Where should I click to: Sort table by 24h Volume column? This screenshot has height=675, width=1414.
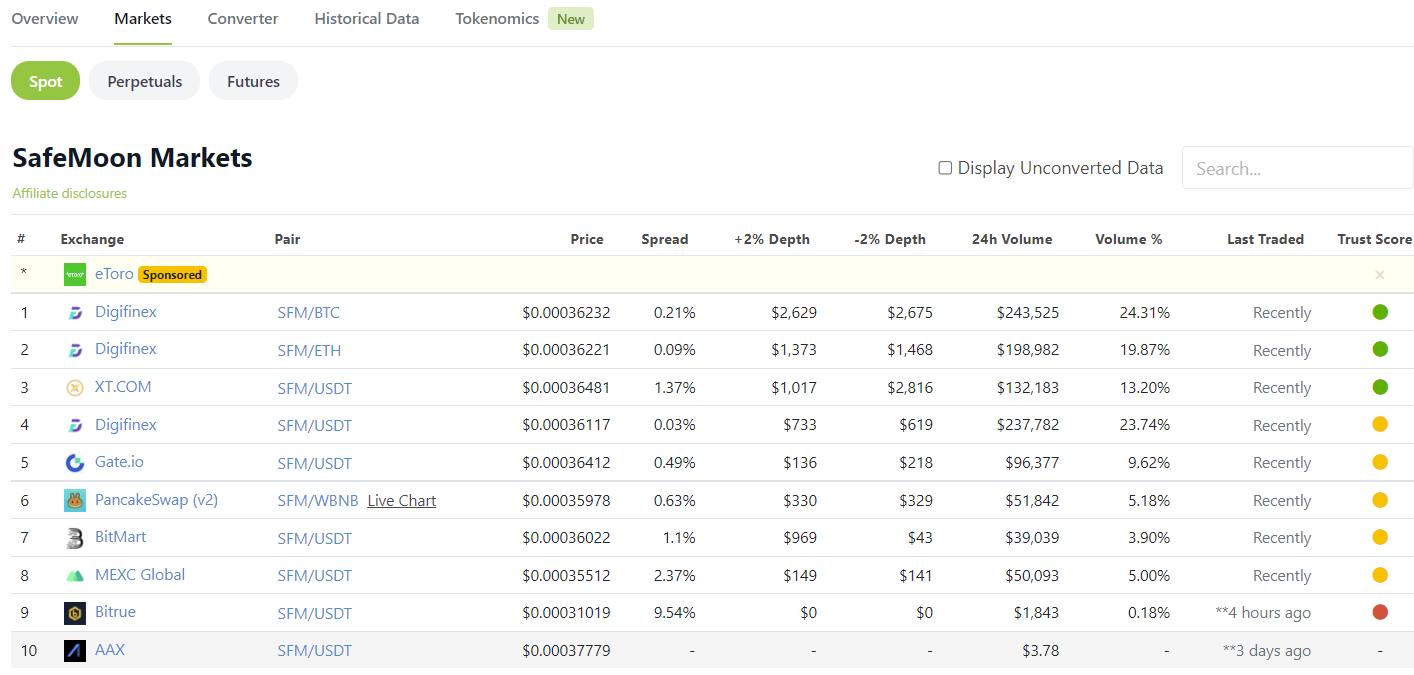point(1011,239)
